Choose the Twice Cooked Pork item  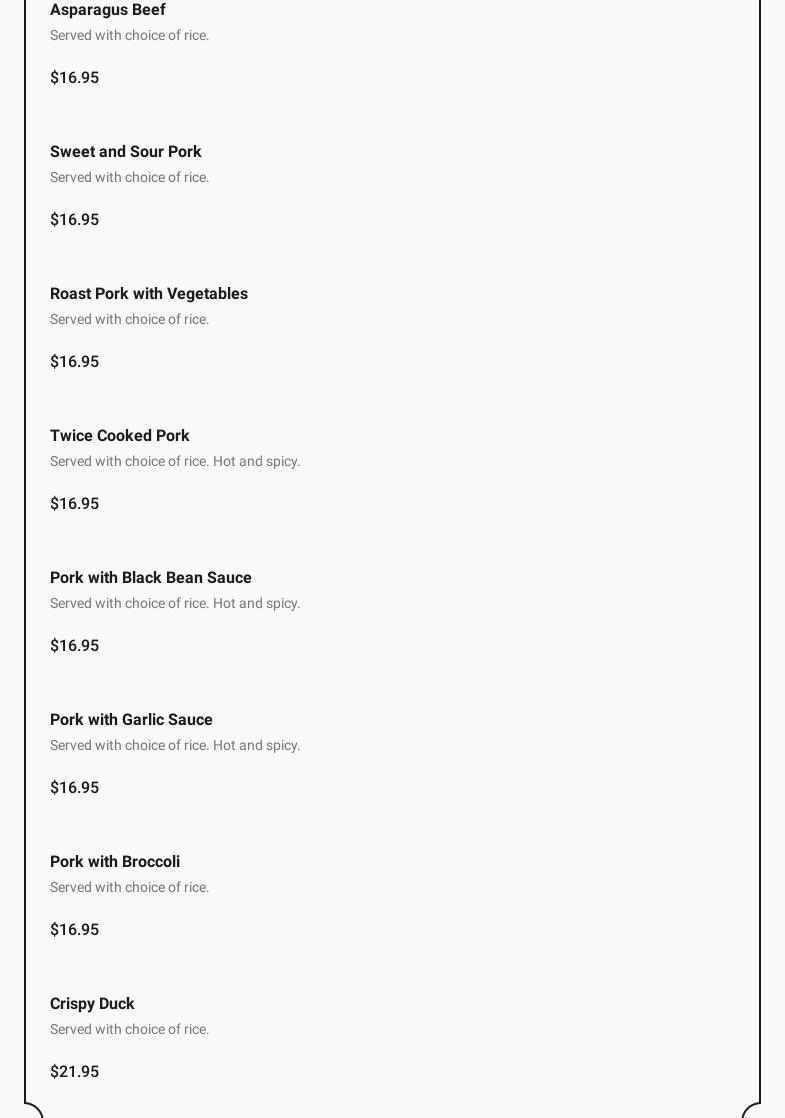(x=120, y=436)
